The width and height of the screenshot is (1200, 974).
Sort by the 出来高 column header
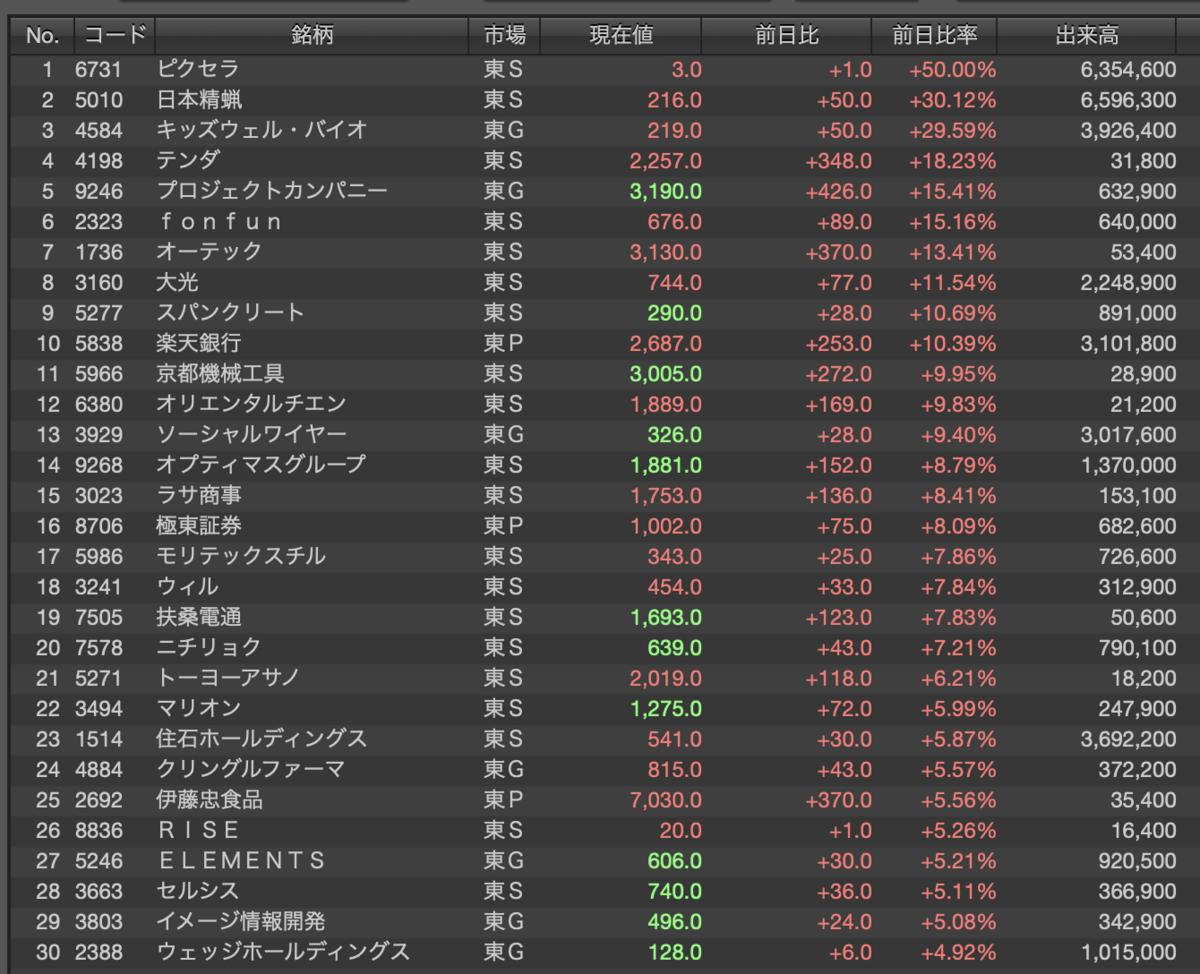tap(1087, 36)
